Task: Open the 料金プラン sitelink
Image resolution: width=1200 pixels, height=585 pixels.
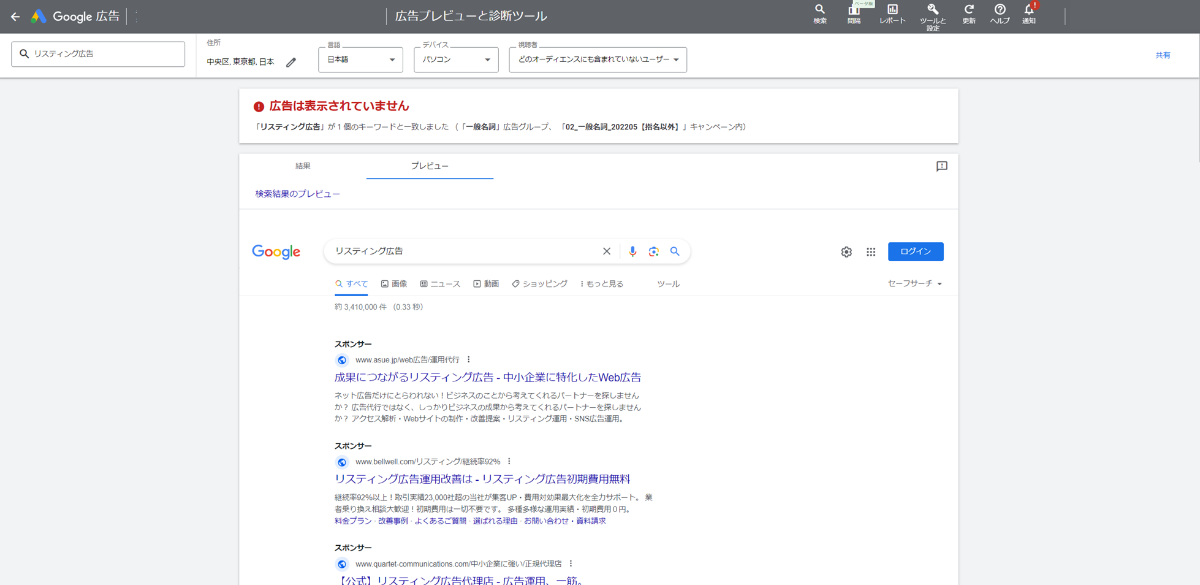Action: coord(352,521)
